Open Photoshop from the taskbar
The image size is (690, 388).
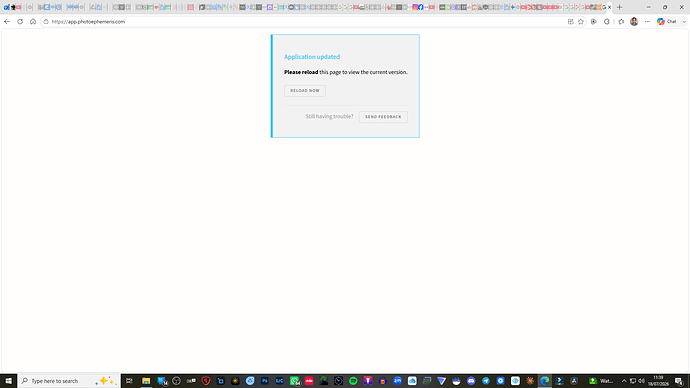pos(264,381)
